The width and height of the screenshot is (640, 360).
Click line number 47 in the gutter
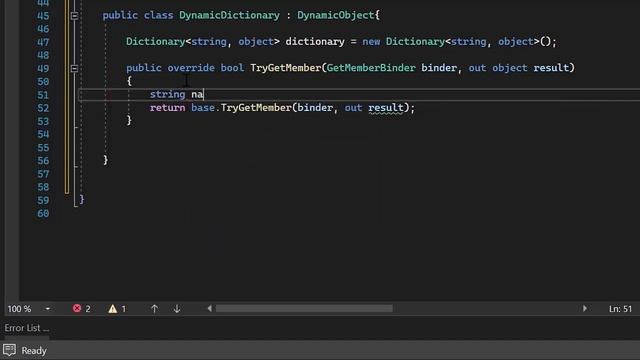[43, 42]
